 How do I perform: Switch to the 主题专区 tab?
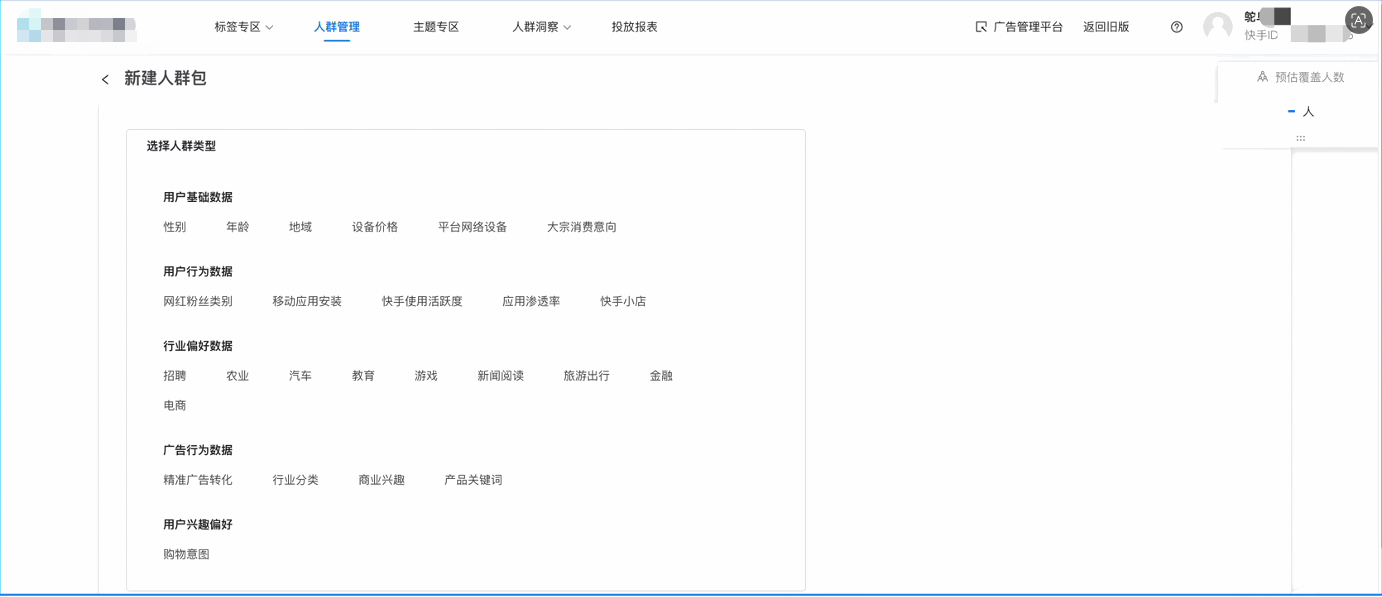coord(437,27)
